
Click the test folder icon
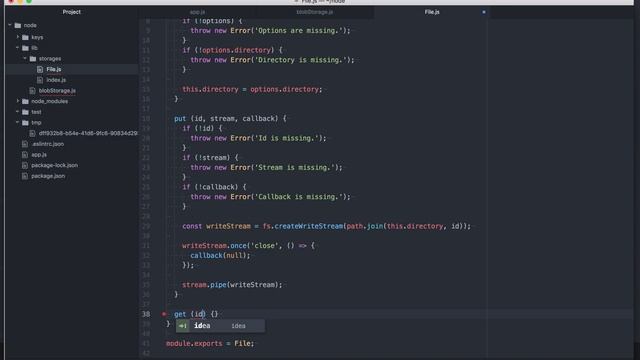click(x=25, y=112)
